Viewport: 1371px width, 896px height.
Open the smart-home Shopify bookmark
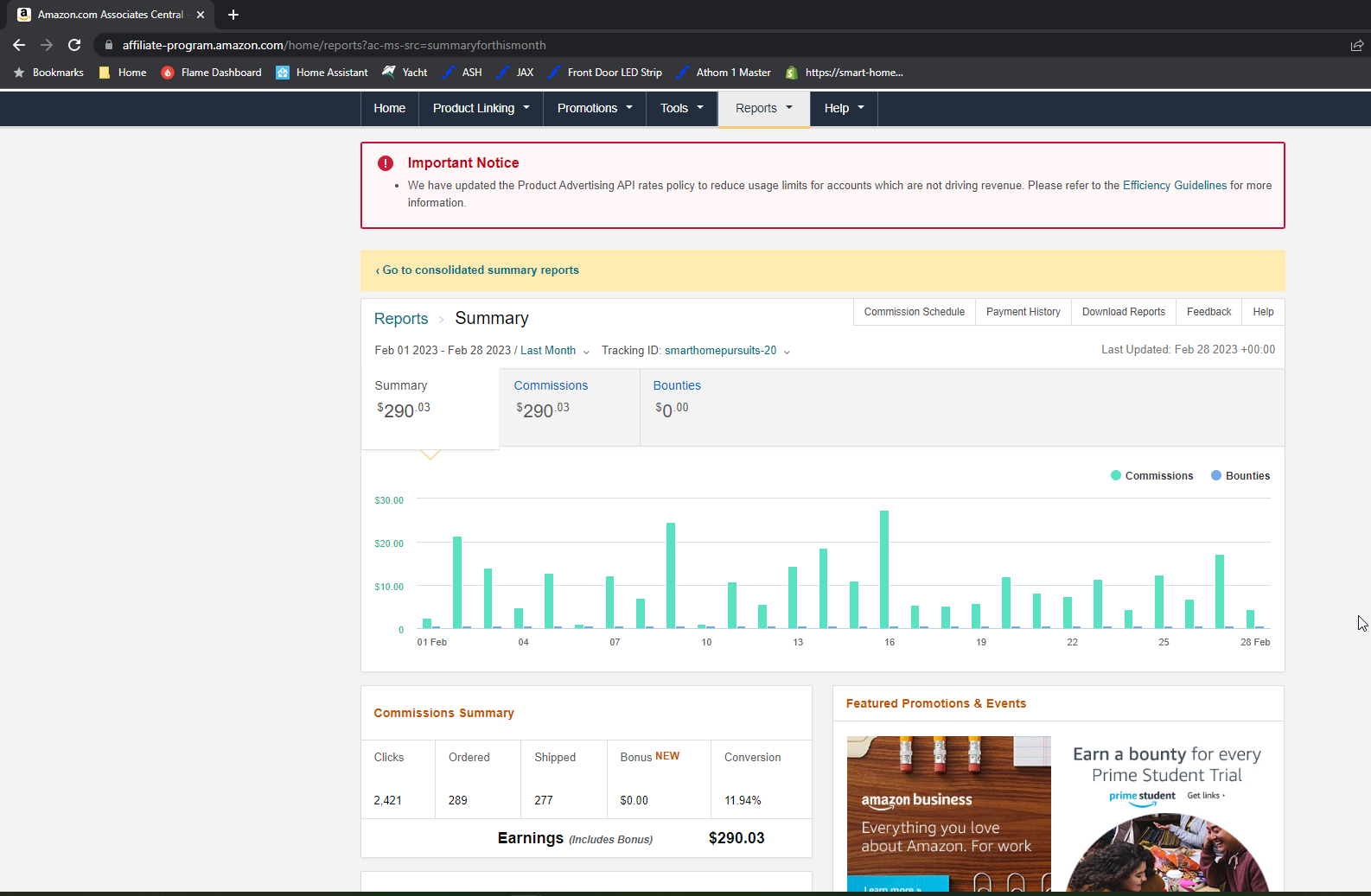[x=844, y=73]
